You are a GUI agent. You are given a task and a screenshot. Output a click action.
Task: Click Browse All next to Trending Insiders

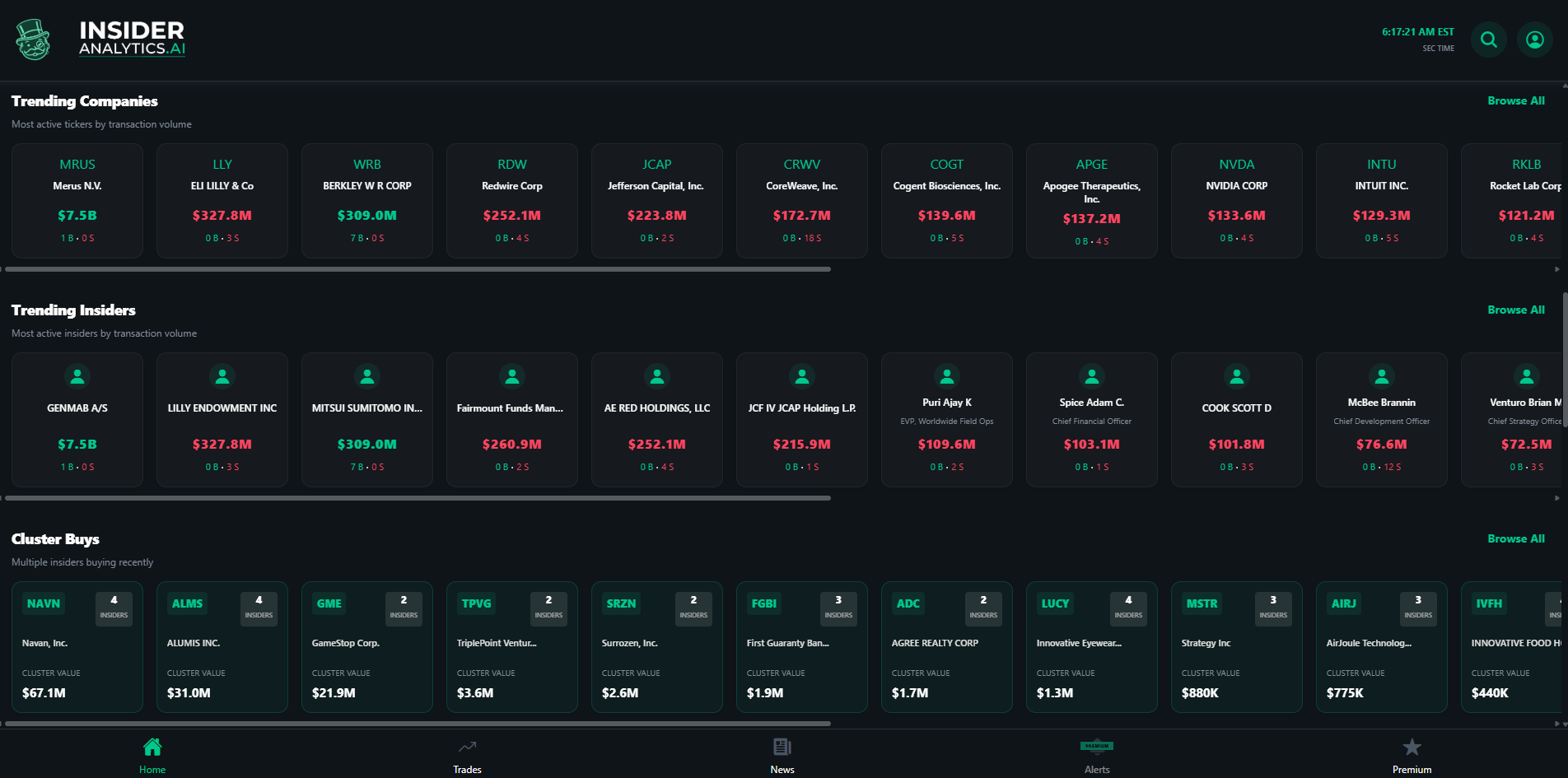[1515, 310]
